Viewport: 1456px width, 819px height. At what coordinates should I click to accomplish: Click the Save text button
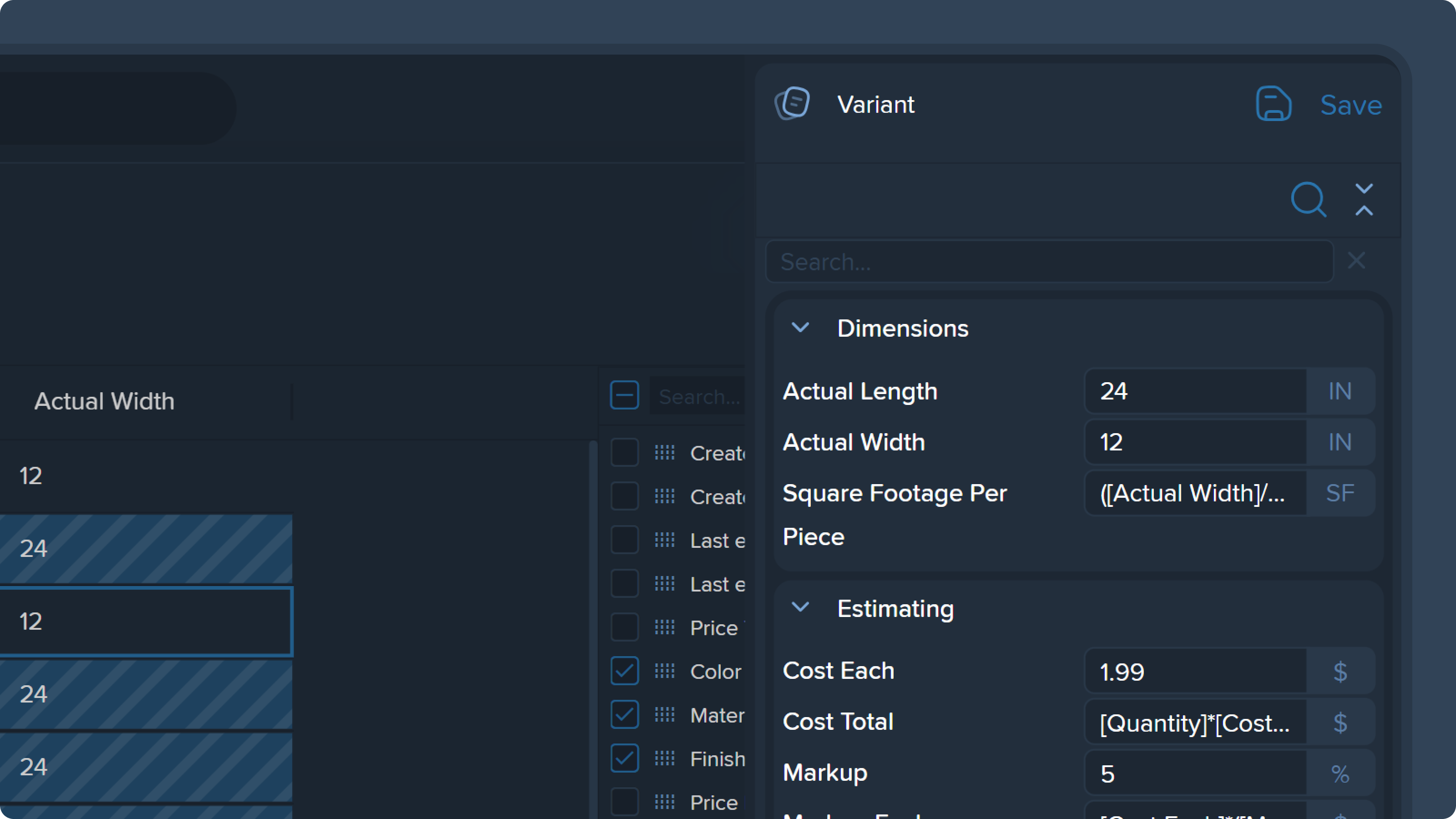(1351, 105)
